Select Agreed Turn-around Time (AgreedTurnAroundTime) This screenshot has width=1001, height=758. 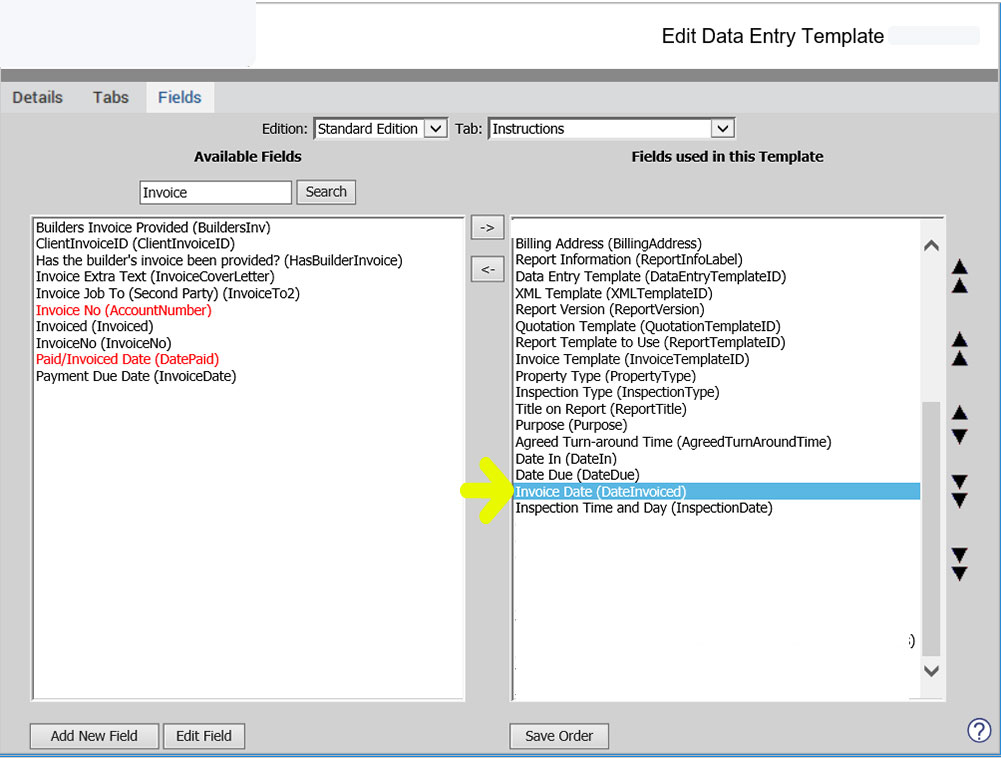[673, 441]
